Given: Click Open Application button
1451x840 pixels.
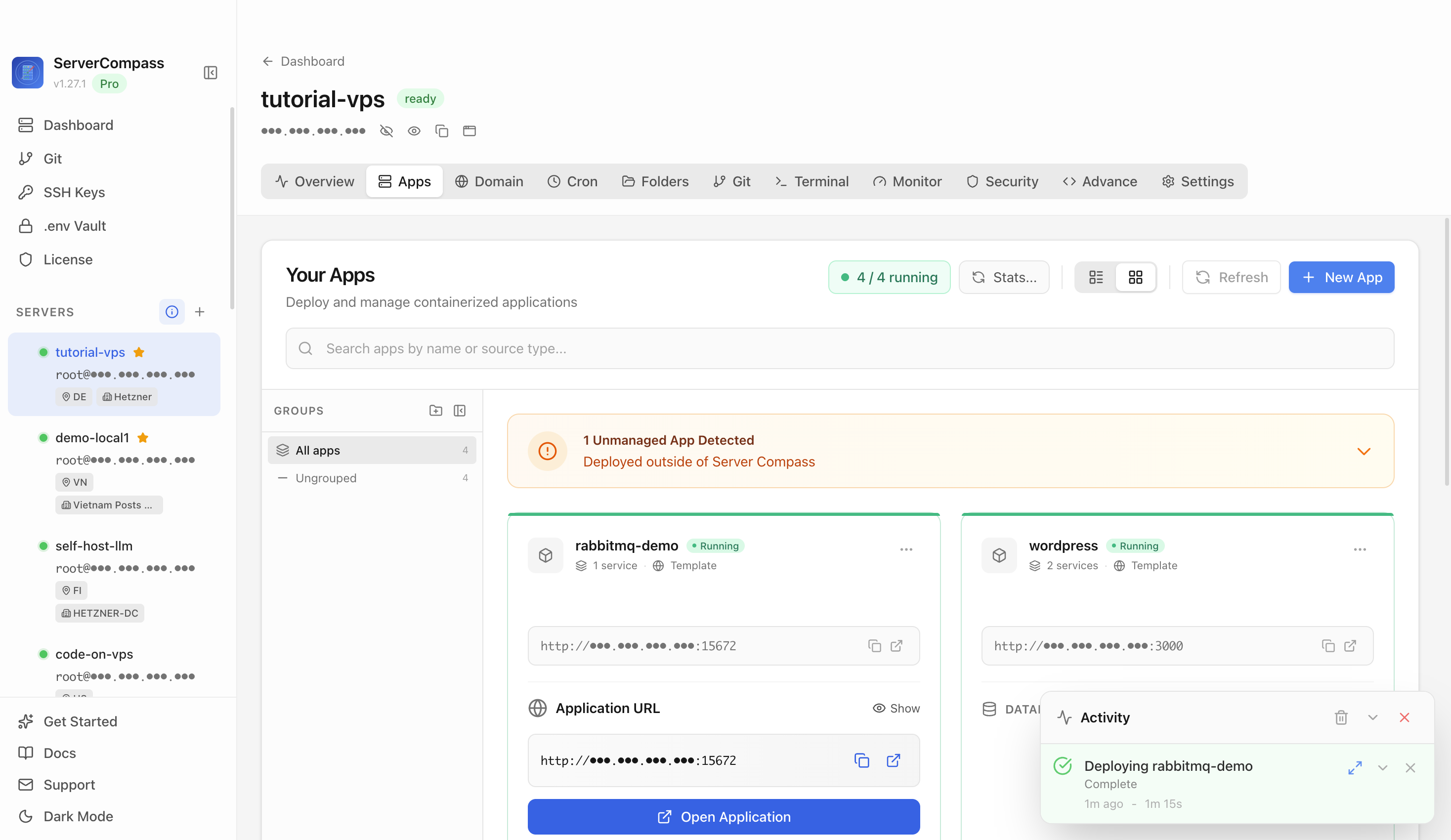Looking at the screenshot, I should [724, 816].
